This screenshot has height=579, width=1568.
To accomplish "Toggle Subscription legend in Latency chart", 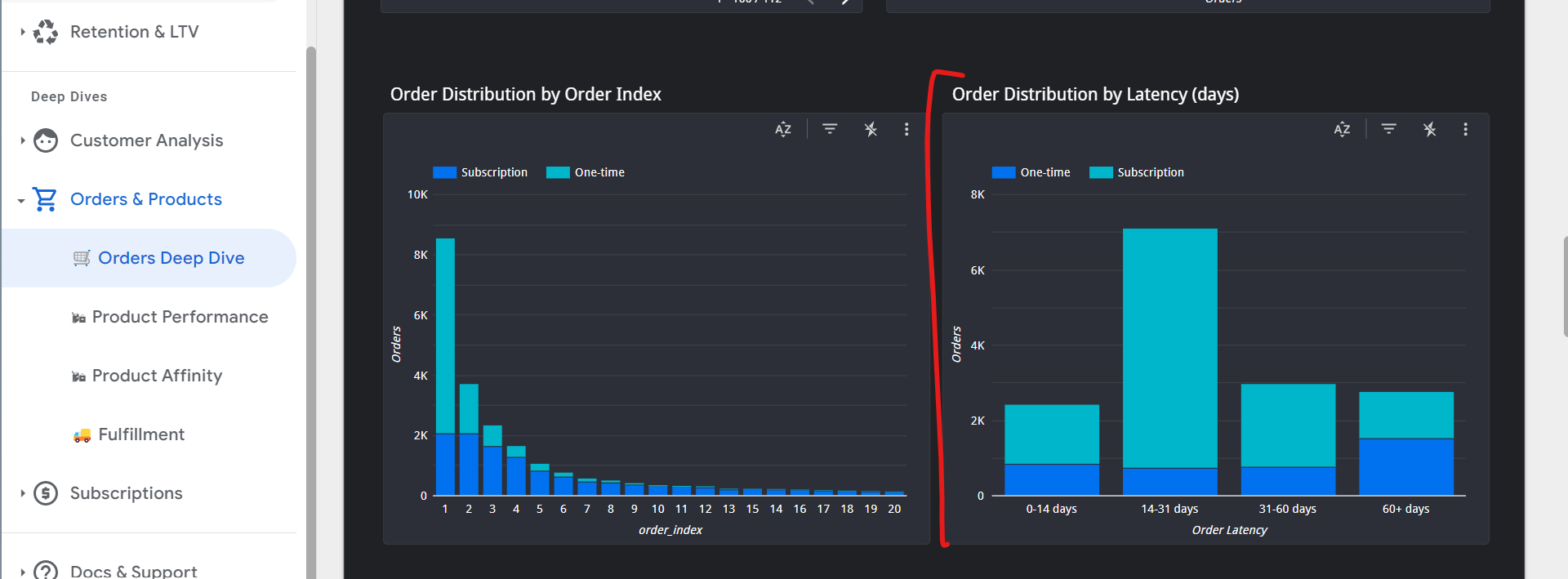I will click(1137, 172).
